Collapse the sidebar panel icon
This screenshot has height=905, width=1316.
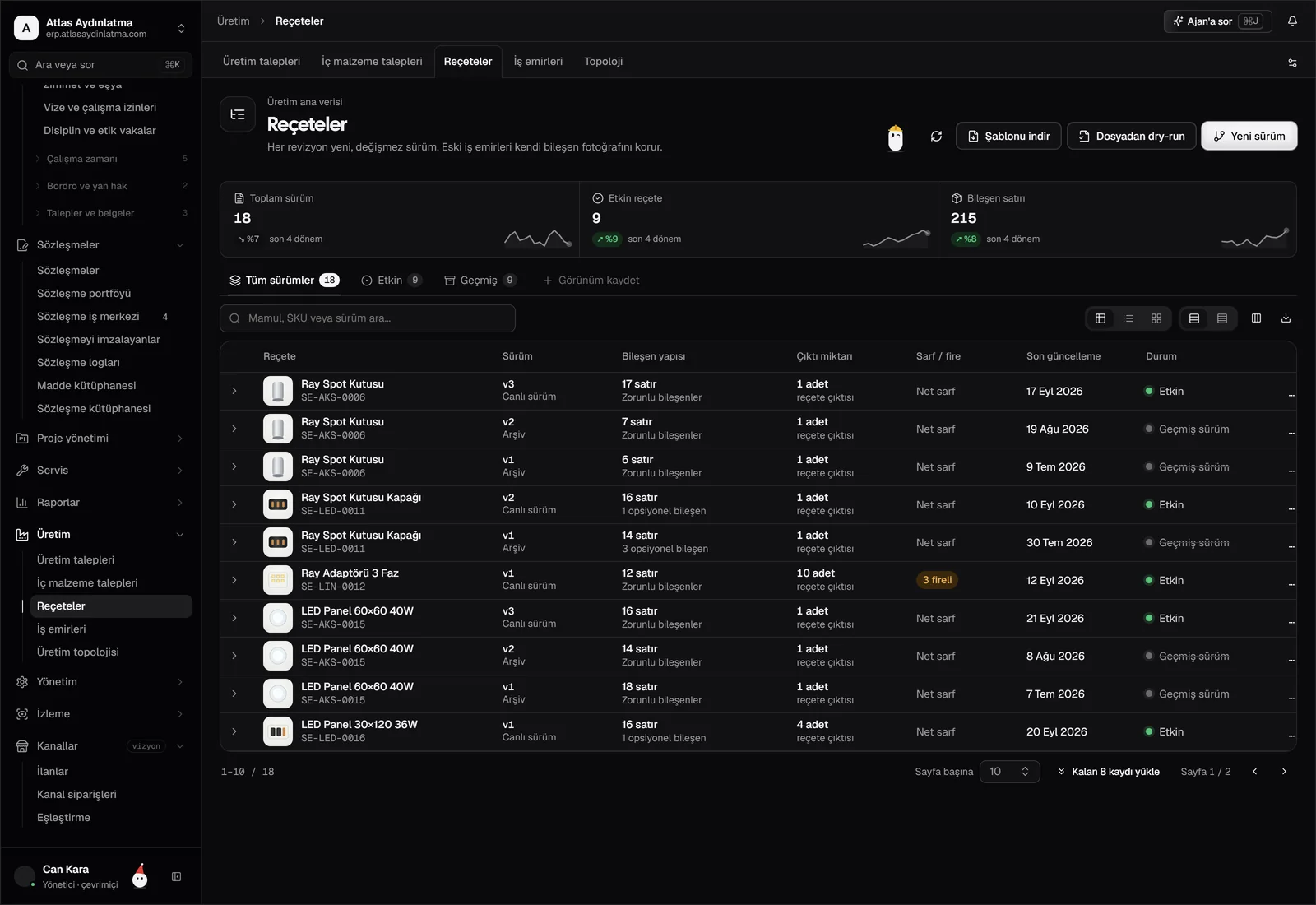176,877
